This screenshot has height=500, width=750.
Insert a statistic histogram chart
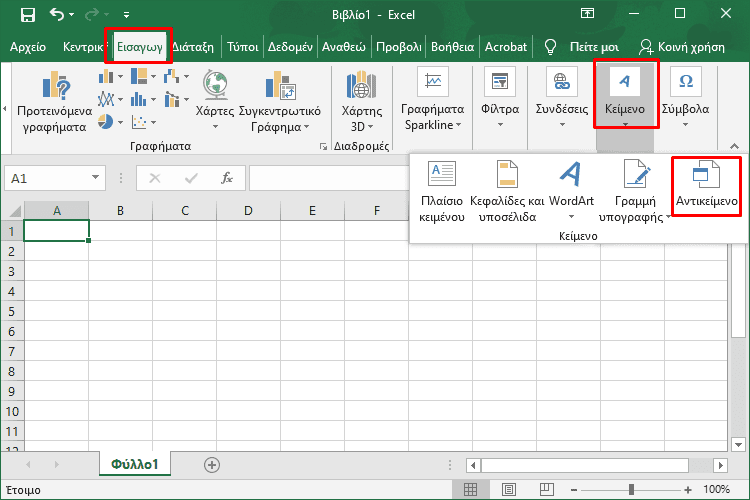[x=143, y=99]
